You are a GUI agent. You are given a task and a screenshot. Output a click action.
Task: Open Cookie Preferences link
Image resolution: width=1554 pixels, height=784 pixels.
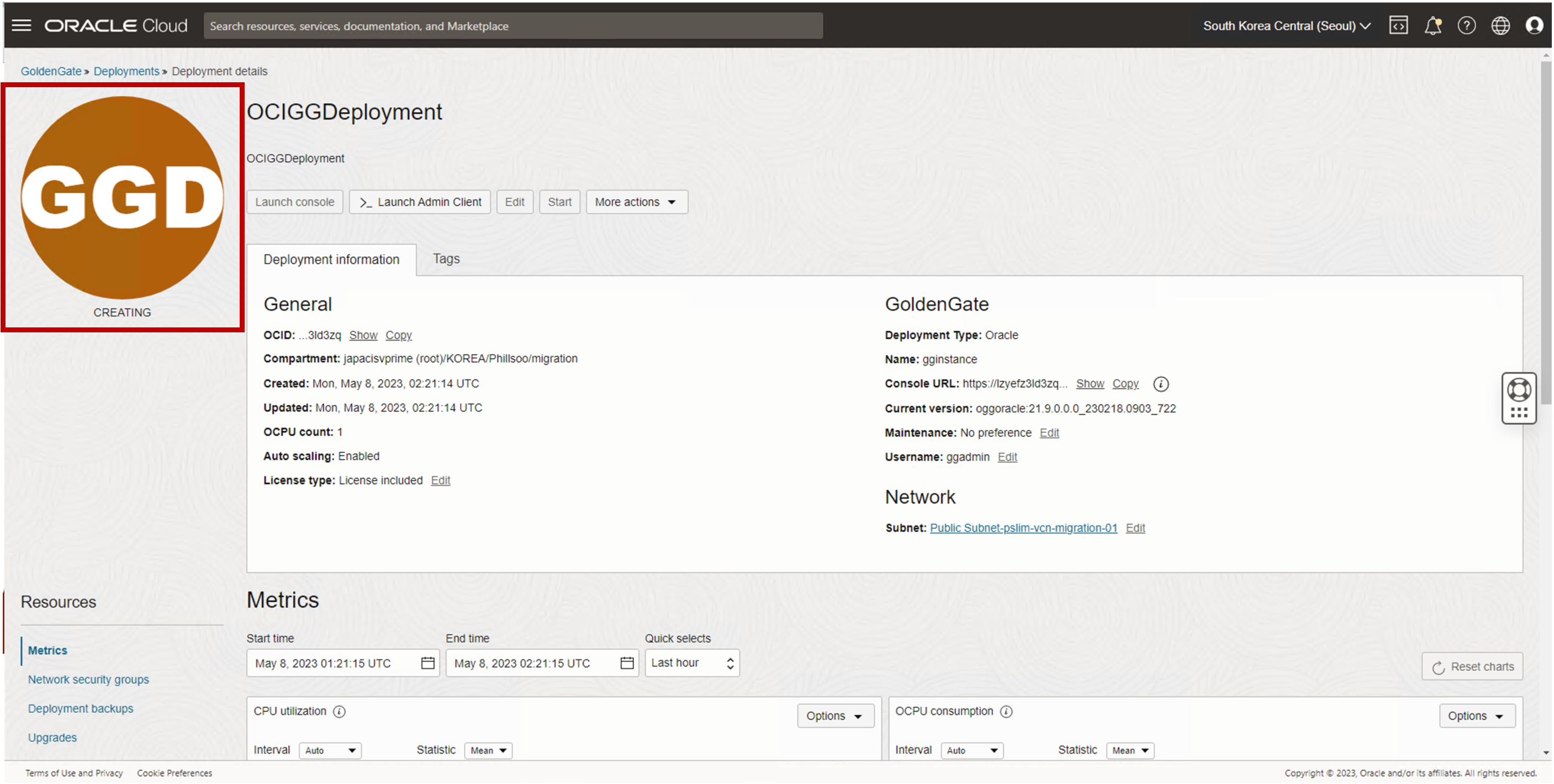(x=175, y=772)
